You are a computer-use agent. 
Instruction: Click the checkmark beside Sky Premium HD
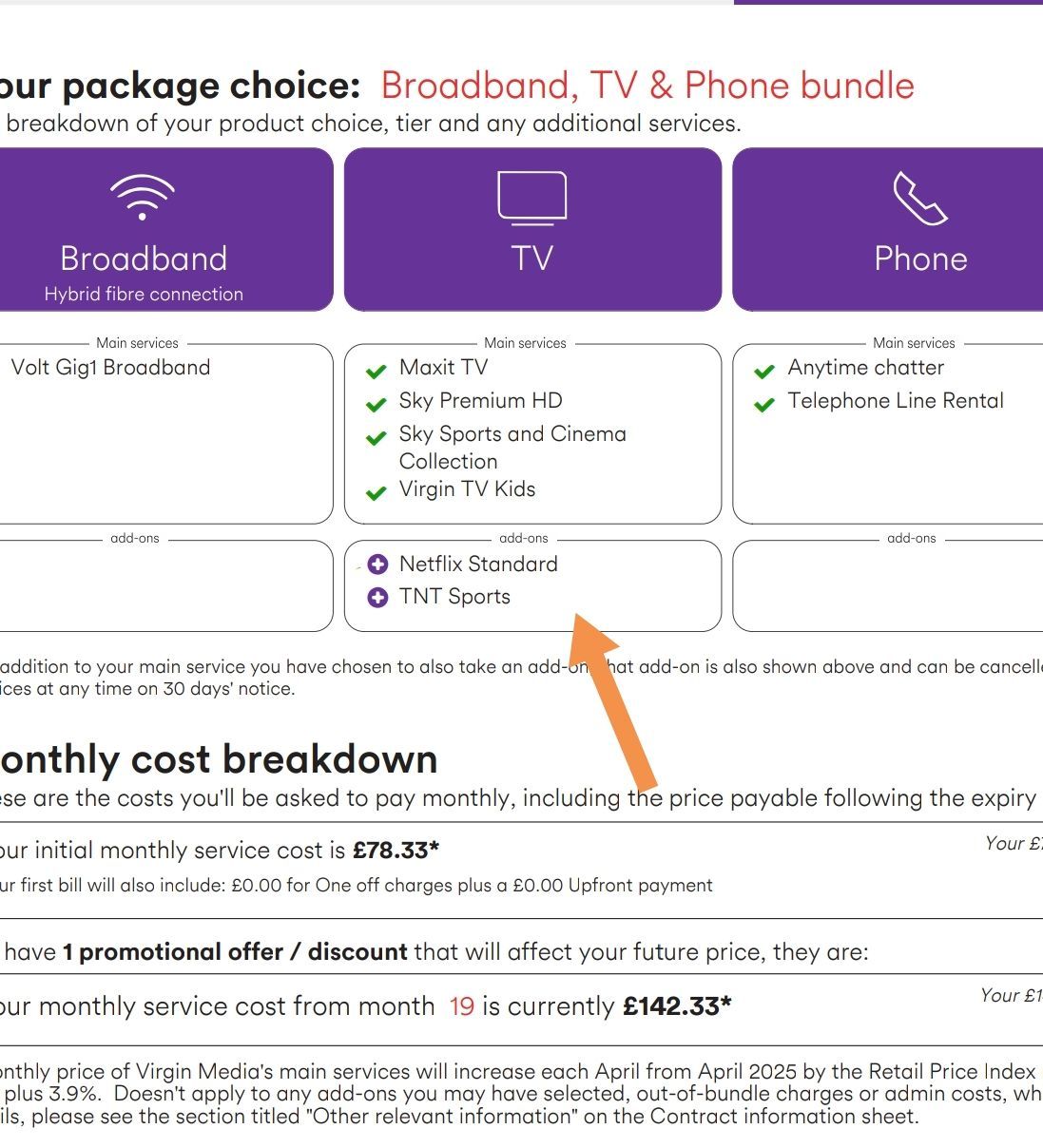377,404
